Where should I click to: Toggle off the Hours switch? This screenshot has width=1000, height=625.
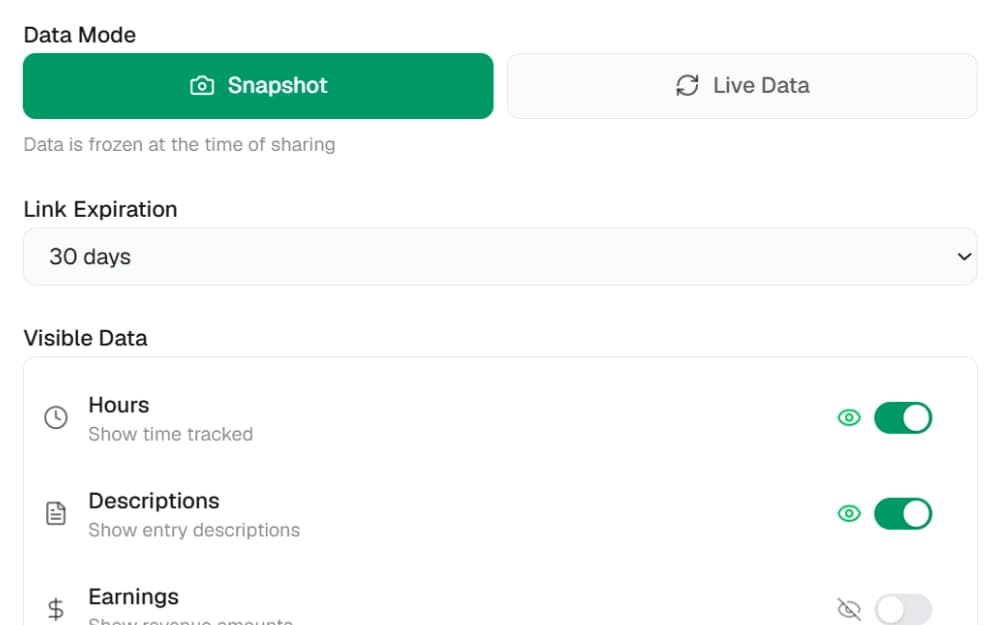pyautogui.click(x=902, y=418)
